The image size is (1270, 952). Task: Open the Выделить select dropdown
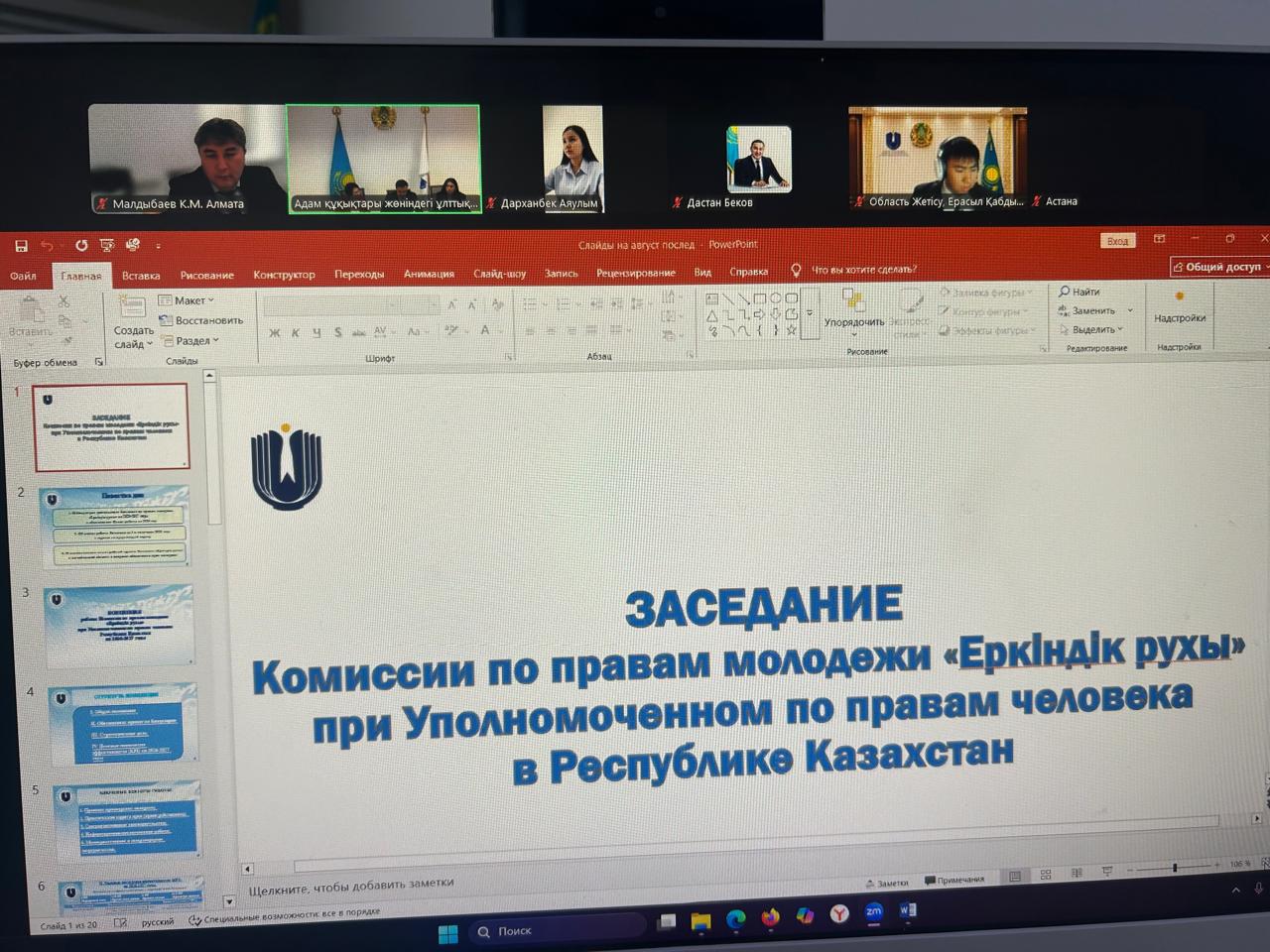(1091, 329)
